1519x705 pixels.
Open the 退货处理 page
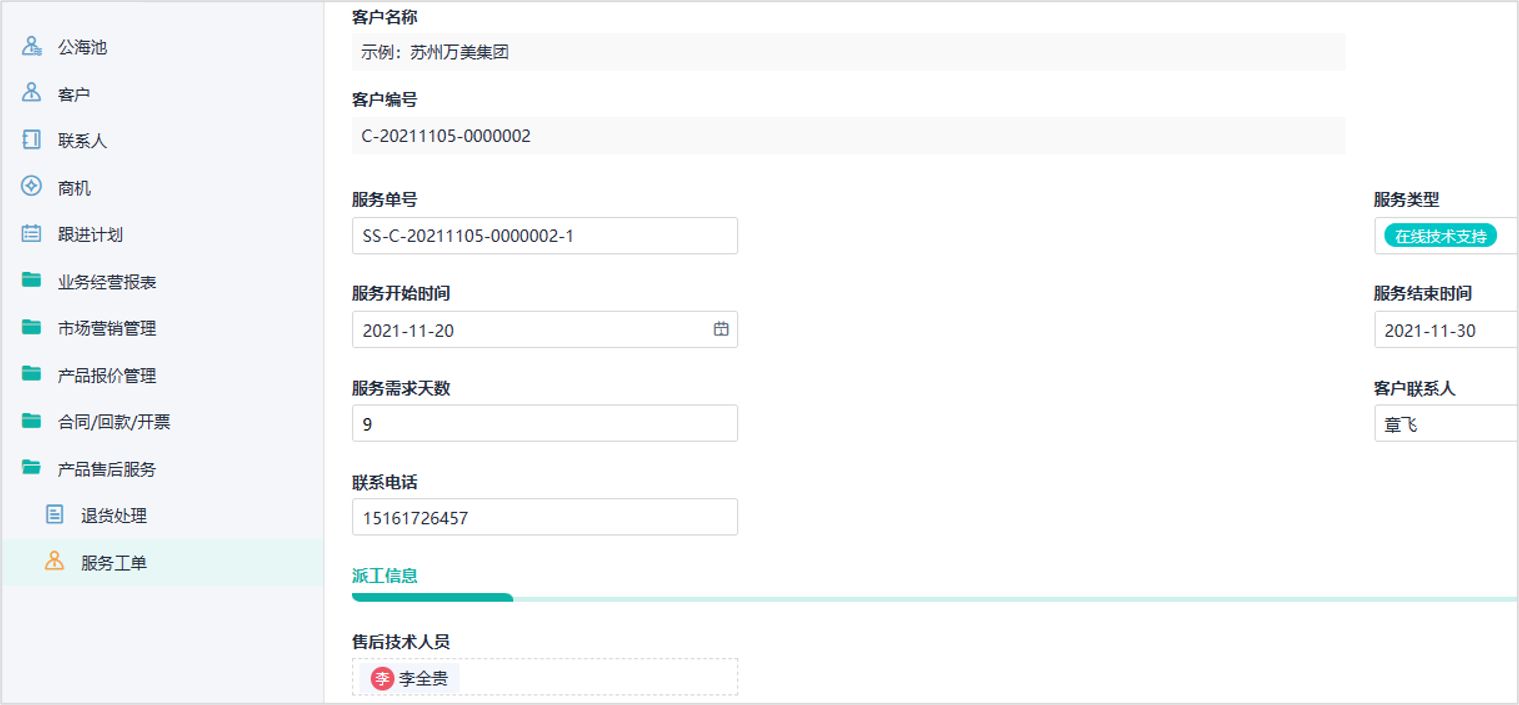162,515
